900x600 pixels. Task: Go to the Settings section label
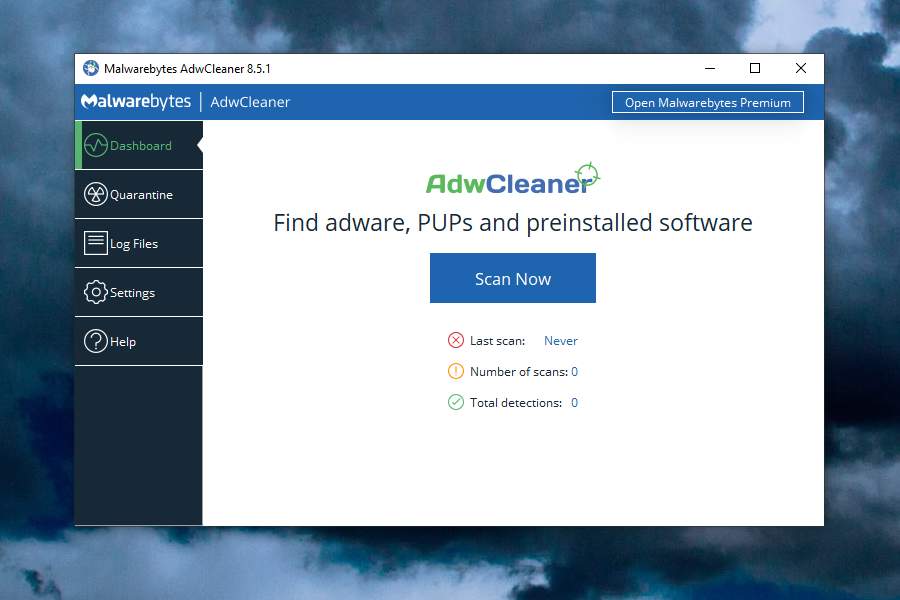(x=133, y=293)
